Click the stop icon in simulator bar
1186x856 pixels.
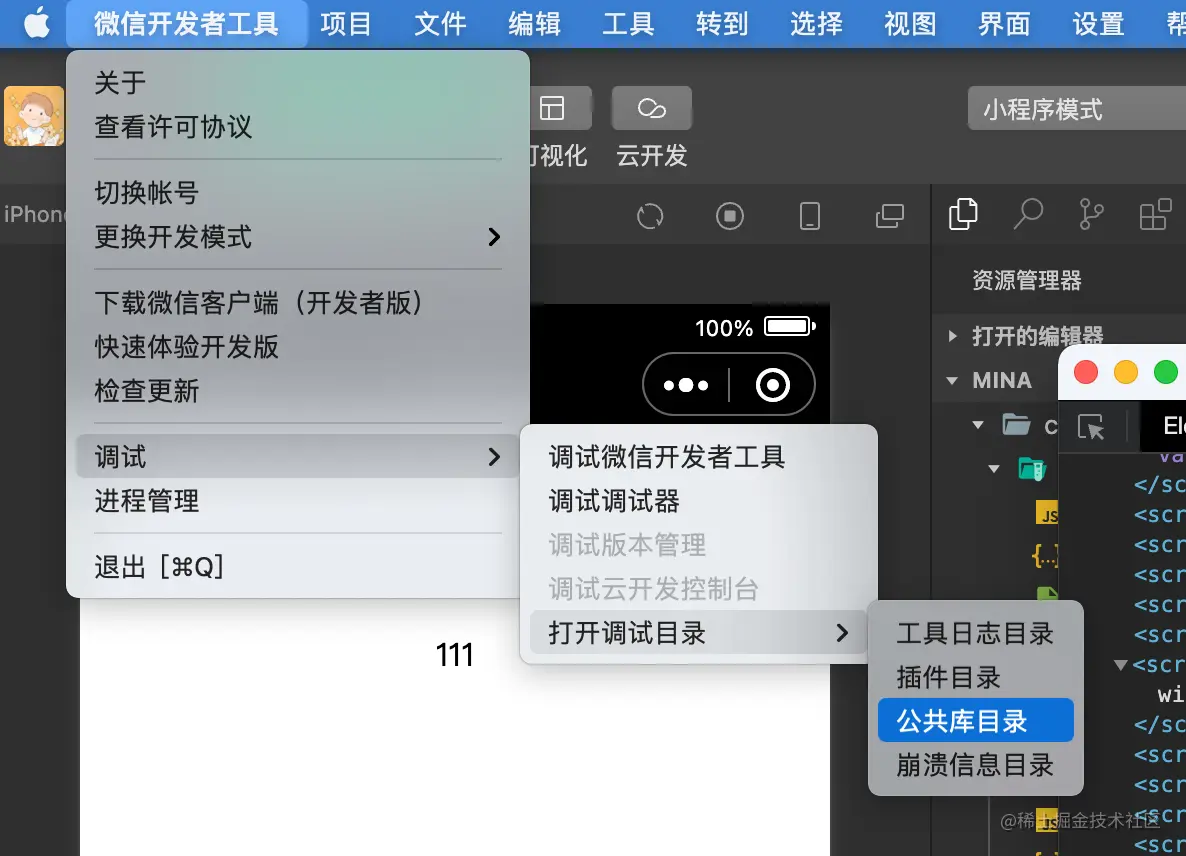click(730, 216)
